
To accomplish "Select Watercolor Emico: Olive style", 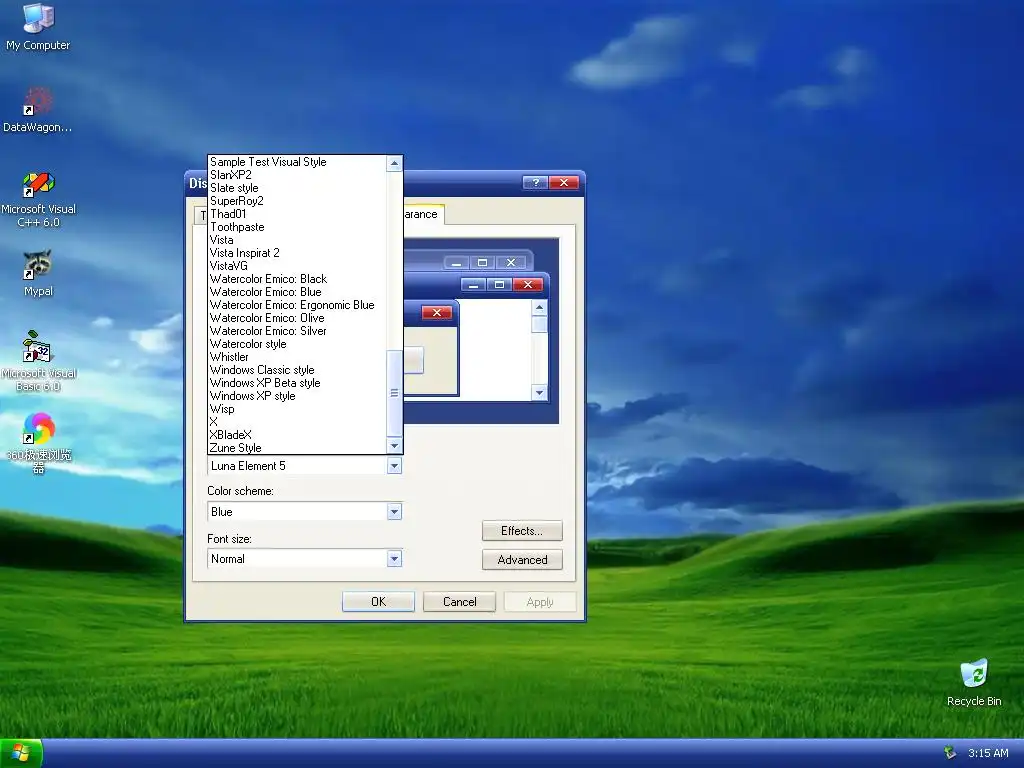I will (x=297, y=318).
